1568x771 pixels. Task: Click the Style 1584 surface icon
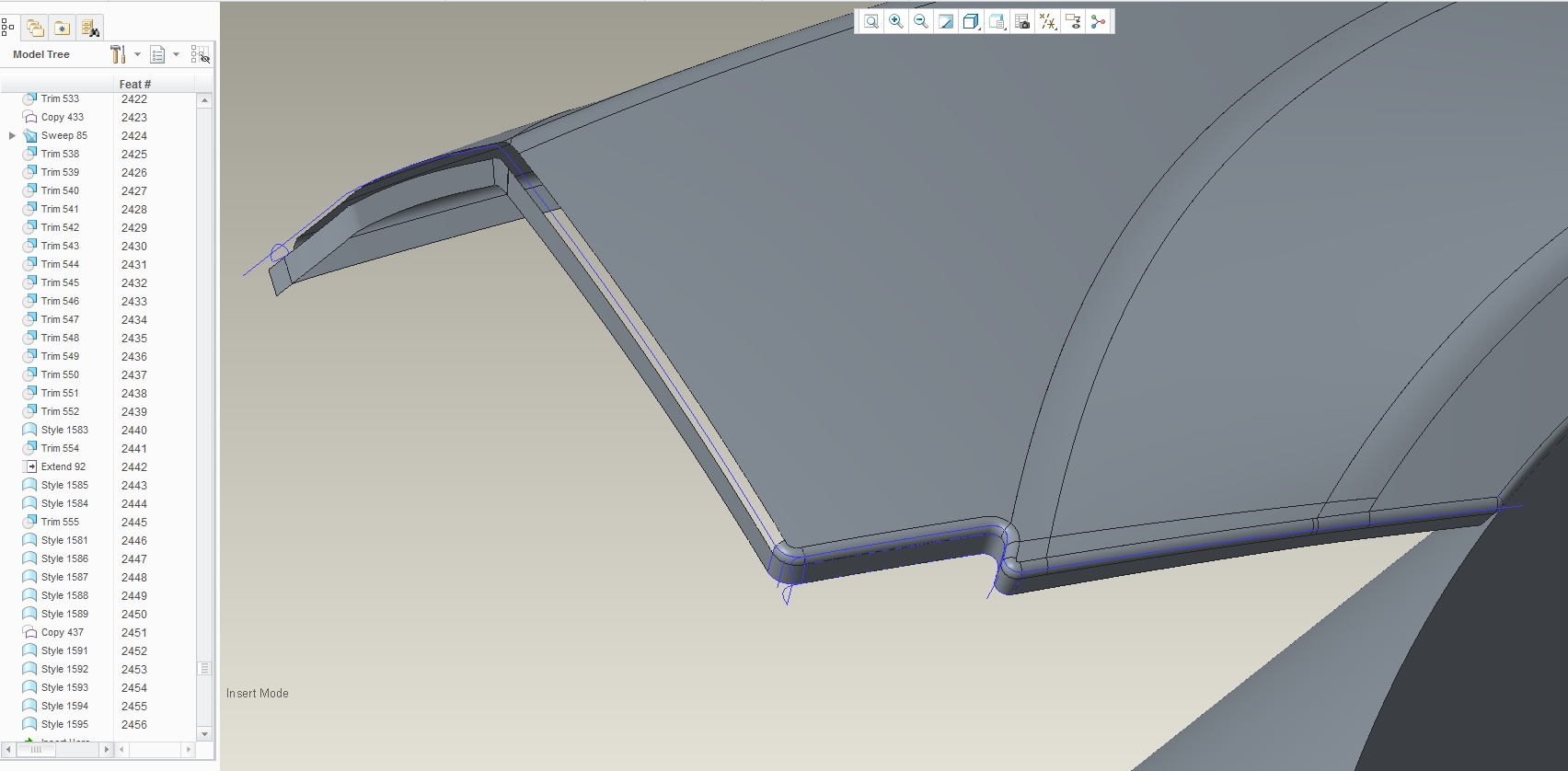29,503
